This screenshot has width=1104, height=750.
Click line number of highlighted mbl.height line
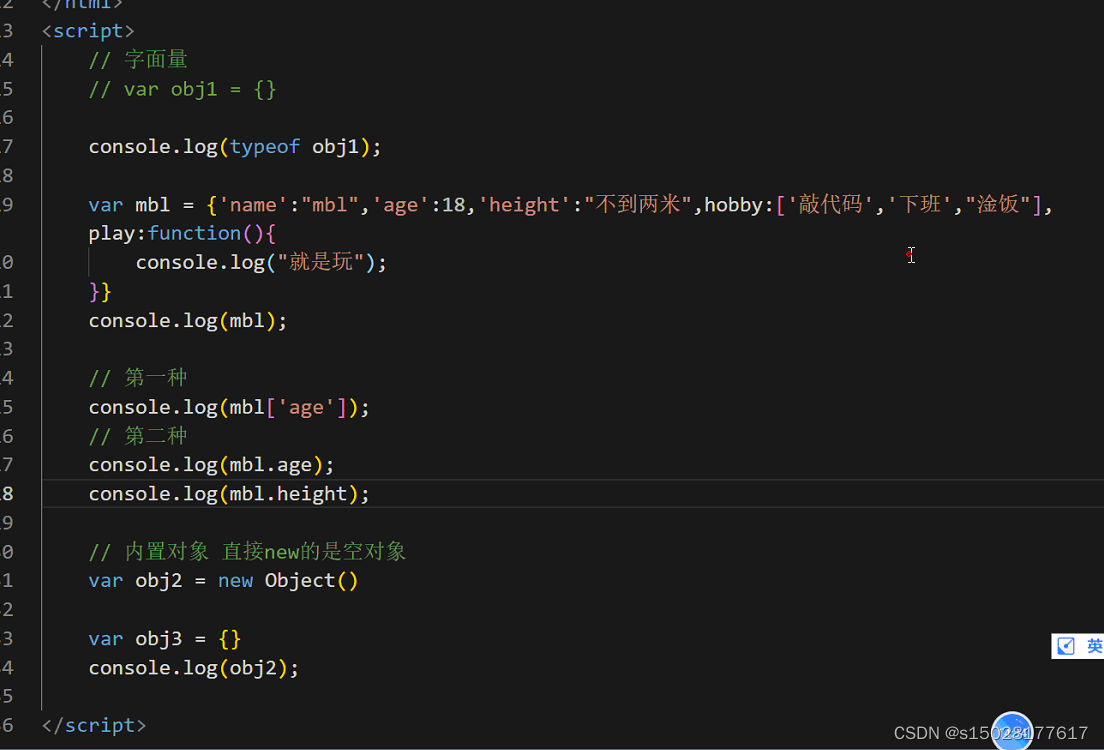click(10, 493)
